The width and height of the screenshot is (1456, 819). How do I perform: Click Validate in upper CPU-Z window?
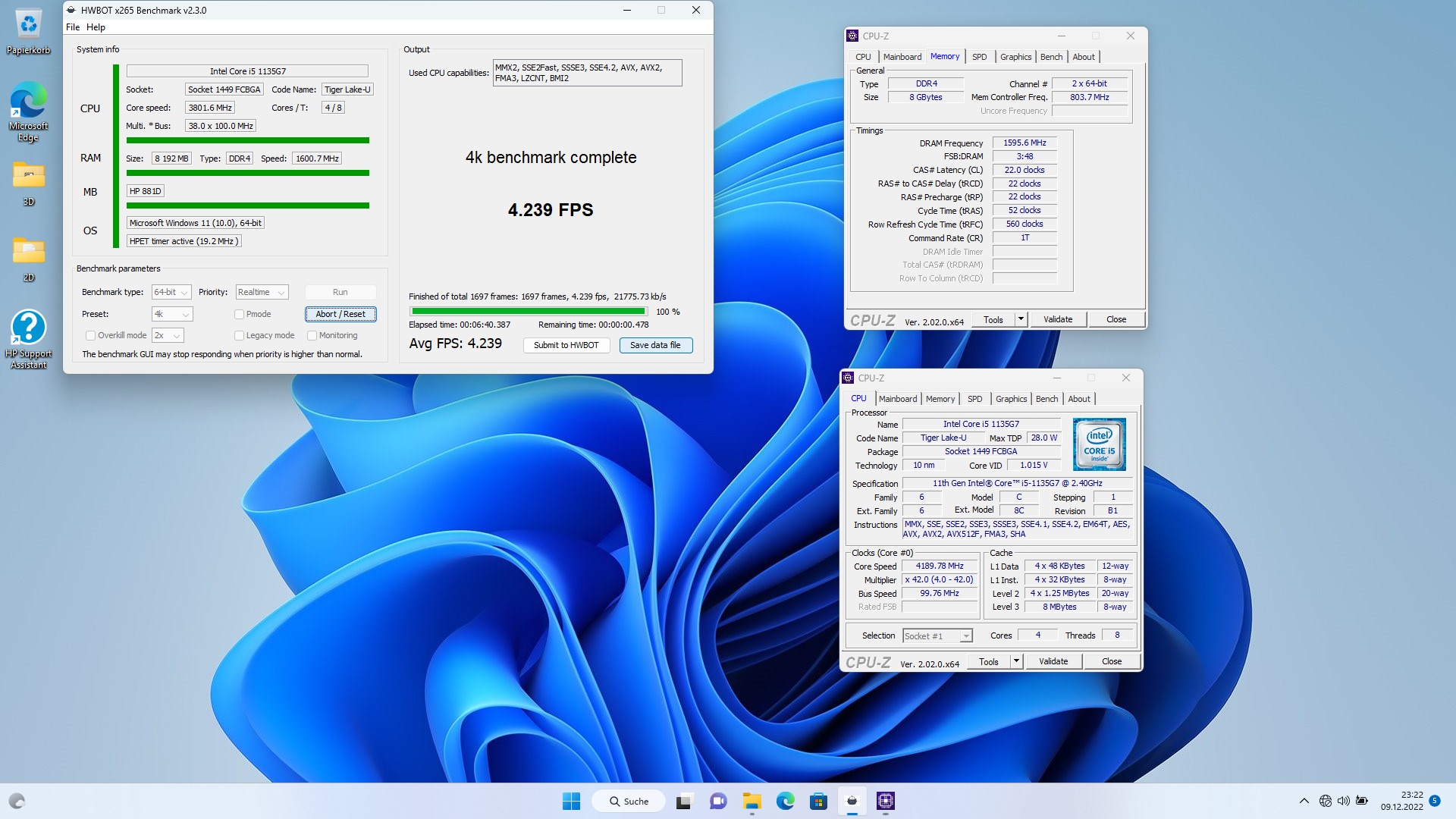1058,319
